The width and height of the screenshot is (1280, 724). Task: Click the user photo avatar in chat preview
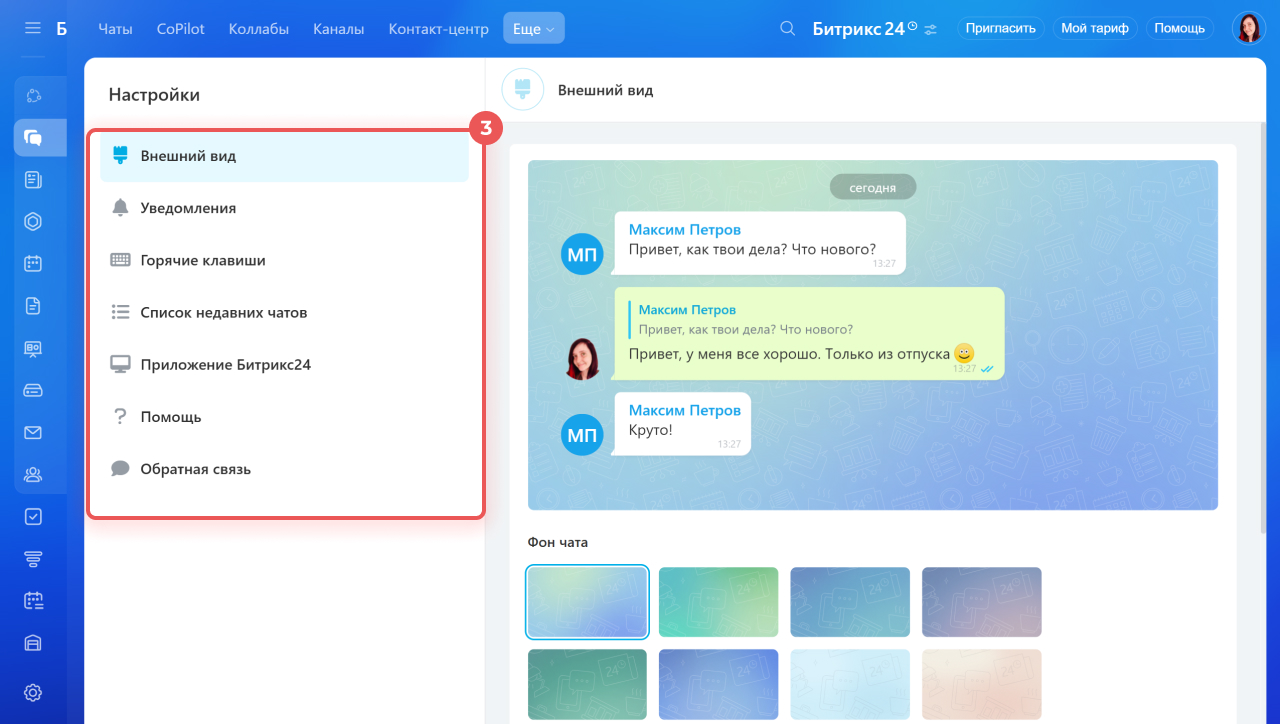click(x=582, y=358)
